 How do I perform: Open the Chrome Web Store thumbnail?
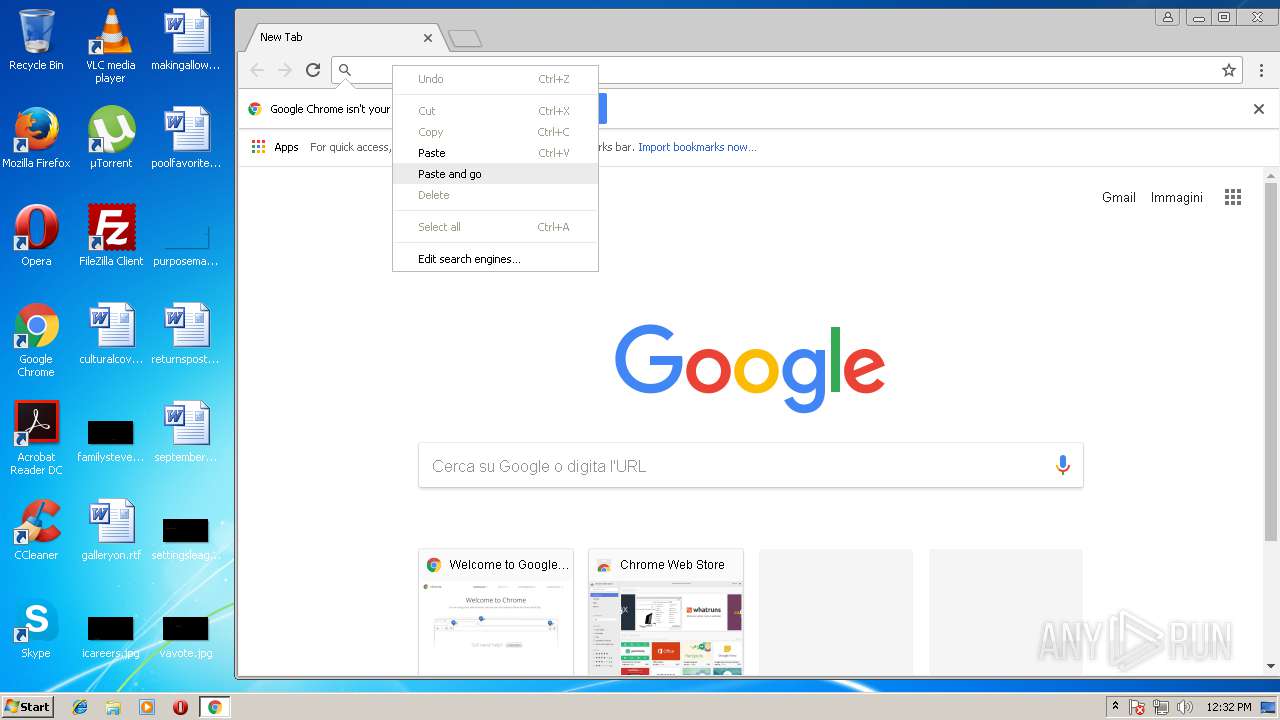pos(666,611)
